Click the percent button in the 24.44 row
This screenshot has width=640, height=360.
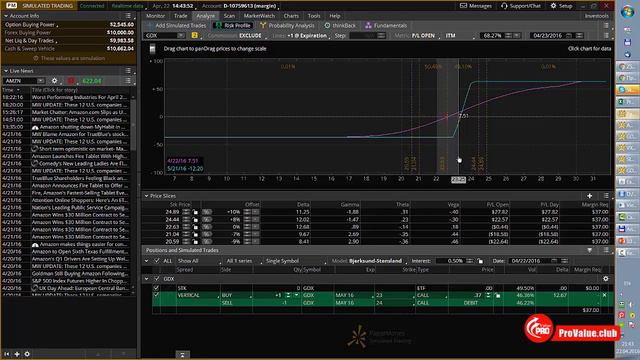tap(207, 219)
